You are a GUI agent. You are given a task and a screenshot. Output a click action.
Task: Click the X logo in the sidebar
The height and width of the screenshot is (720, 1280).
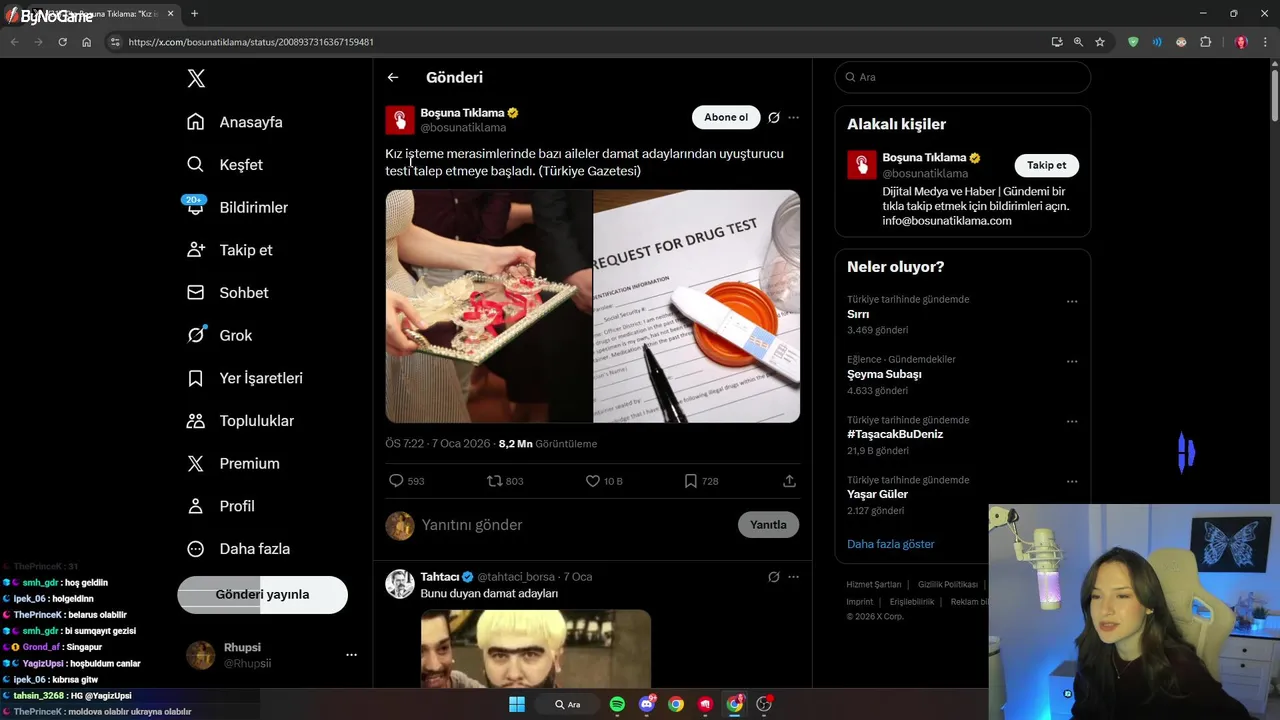[196, 79]
